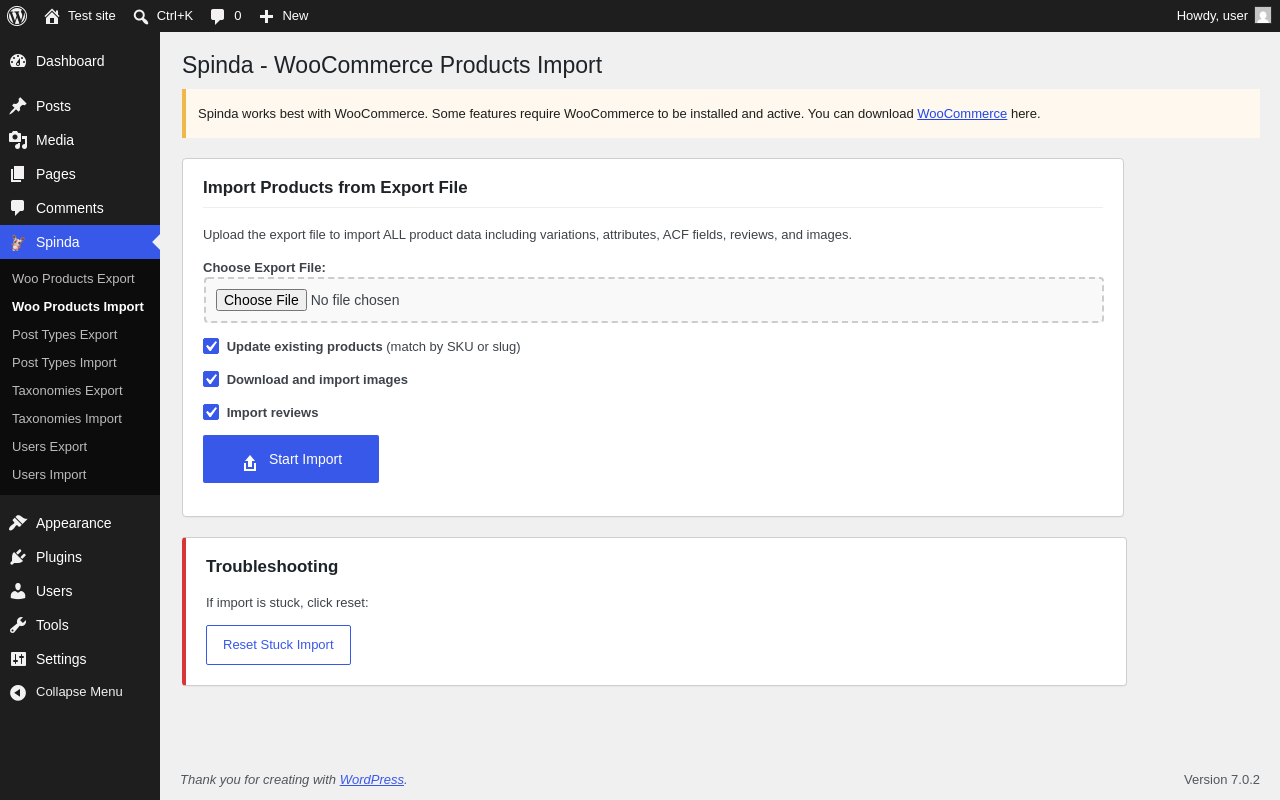Click the search magnifier icon
This screenshot has width=1280, height=800.
click(141, 16)
